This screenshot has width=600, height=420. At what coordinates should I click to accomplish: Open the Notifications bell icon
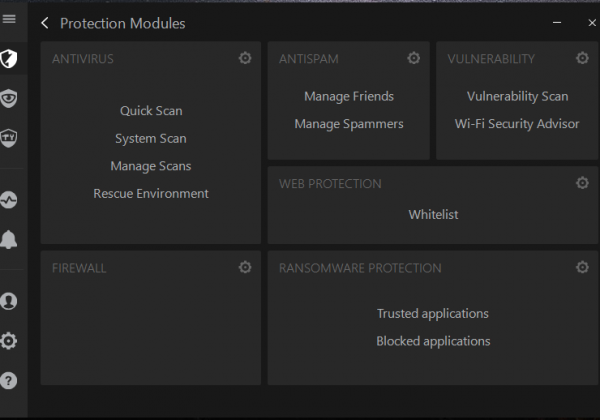8,240
